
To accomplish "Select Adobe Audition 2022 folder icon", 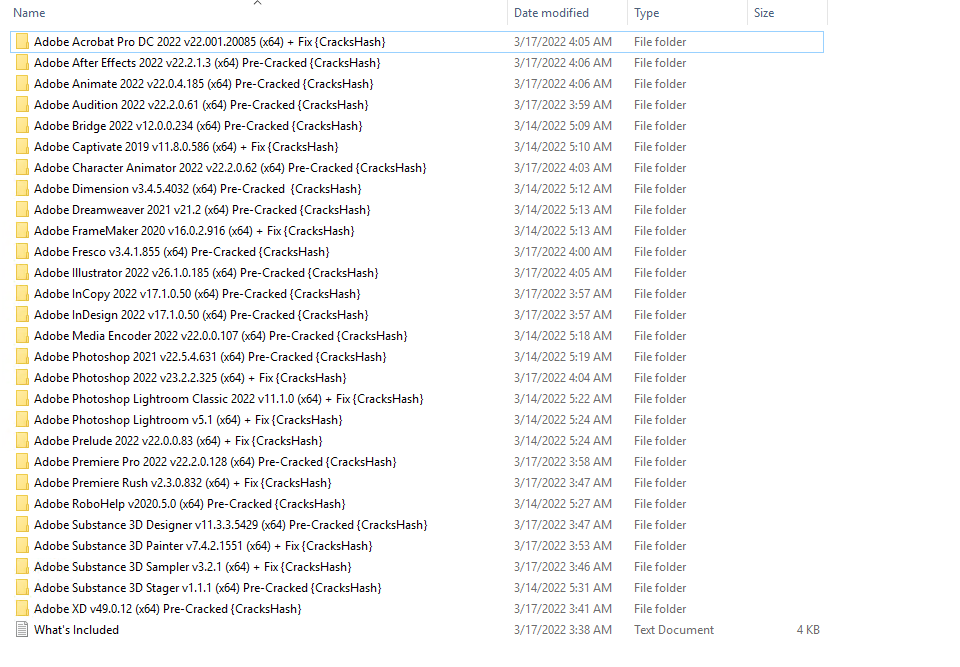I will [x=22, y=105].
